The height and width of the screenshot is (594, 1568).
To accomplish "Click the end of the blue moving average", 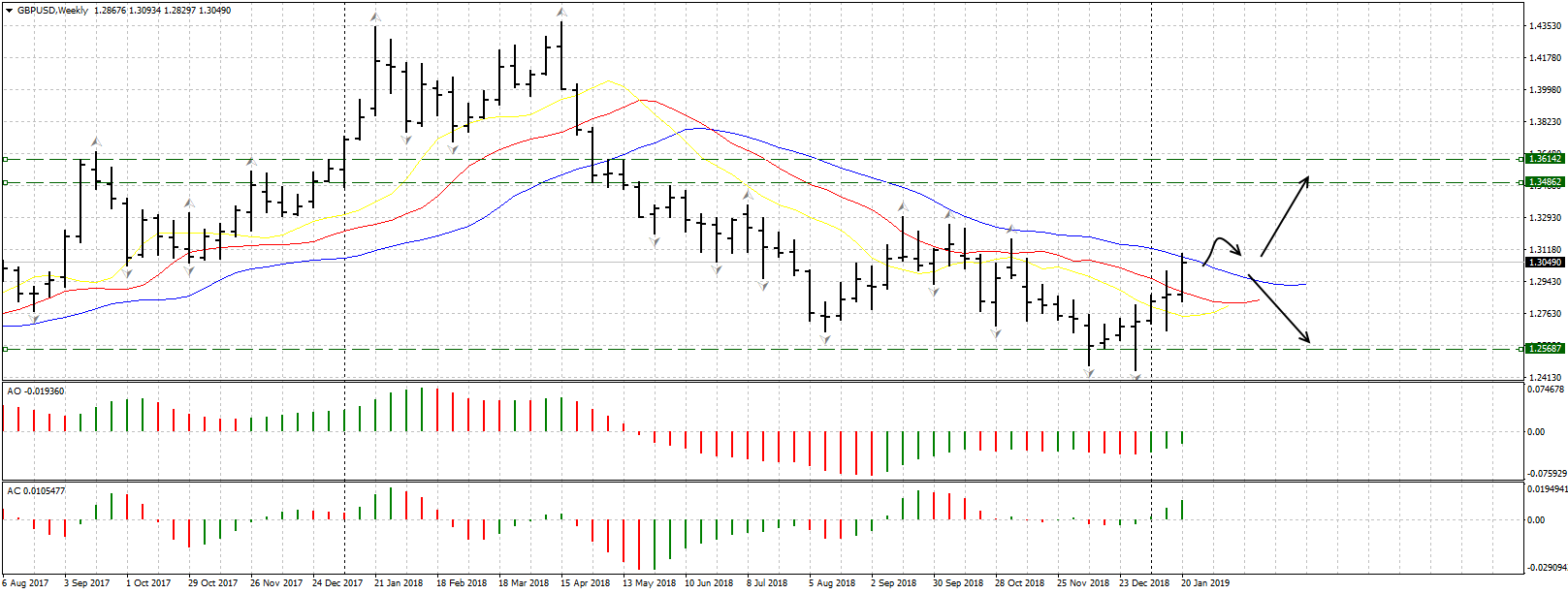I will point(1305,284).
